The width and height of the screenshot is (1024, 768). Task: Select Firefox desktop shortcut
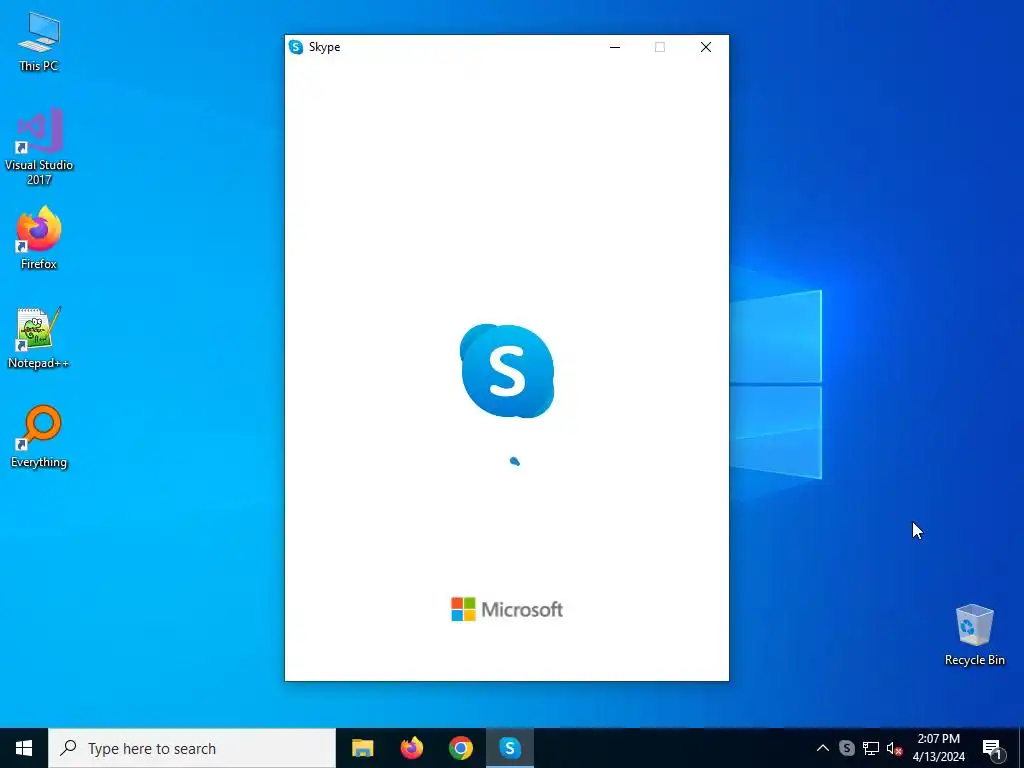[x=39, y=238]
